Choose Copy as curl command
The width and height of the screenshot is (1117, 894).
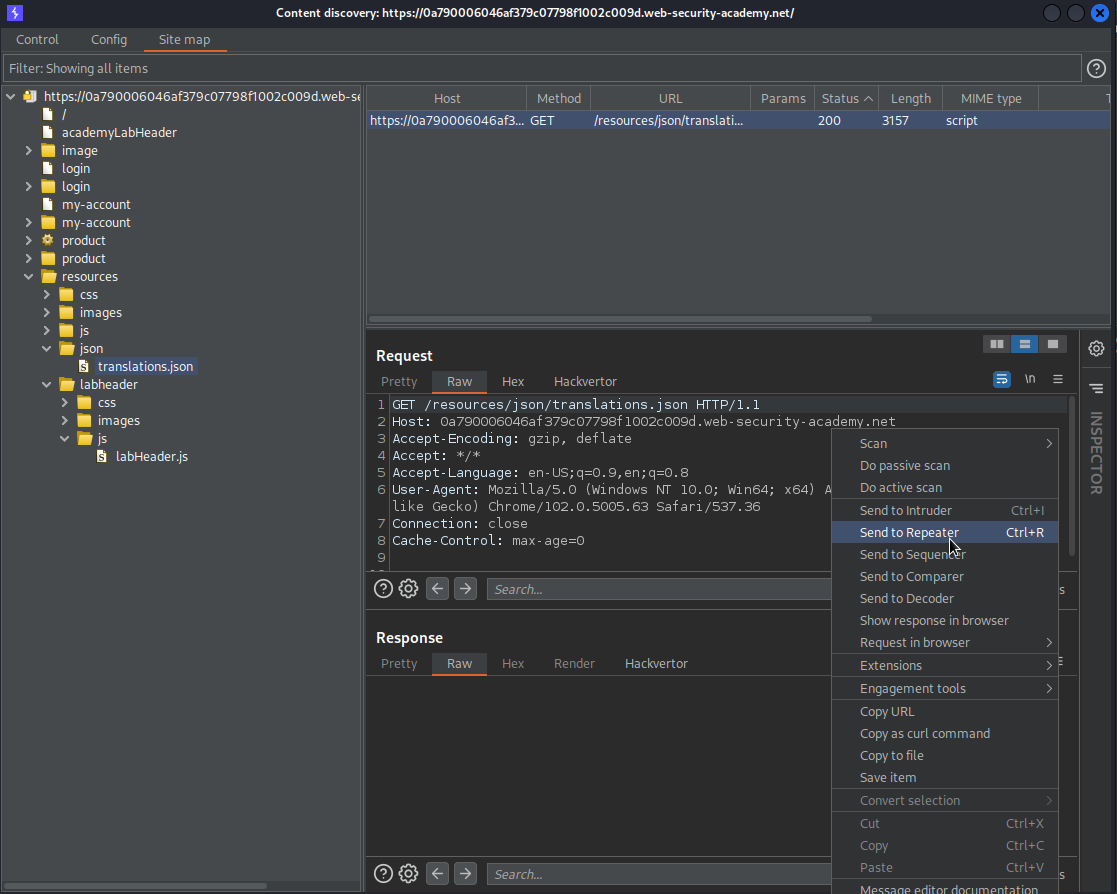(x=945, y=733)
